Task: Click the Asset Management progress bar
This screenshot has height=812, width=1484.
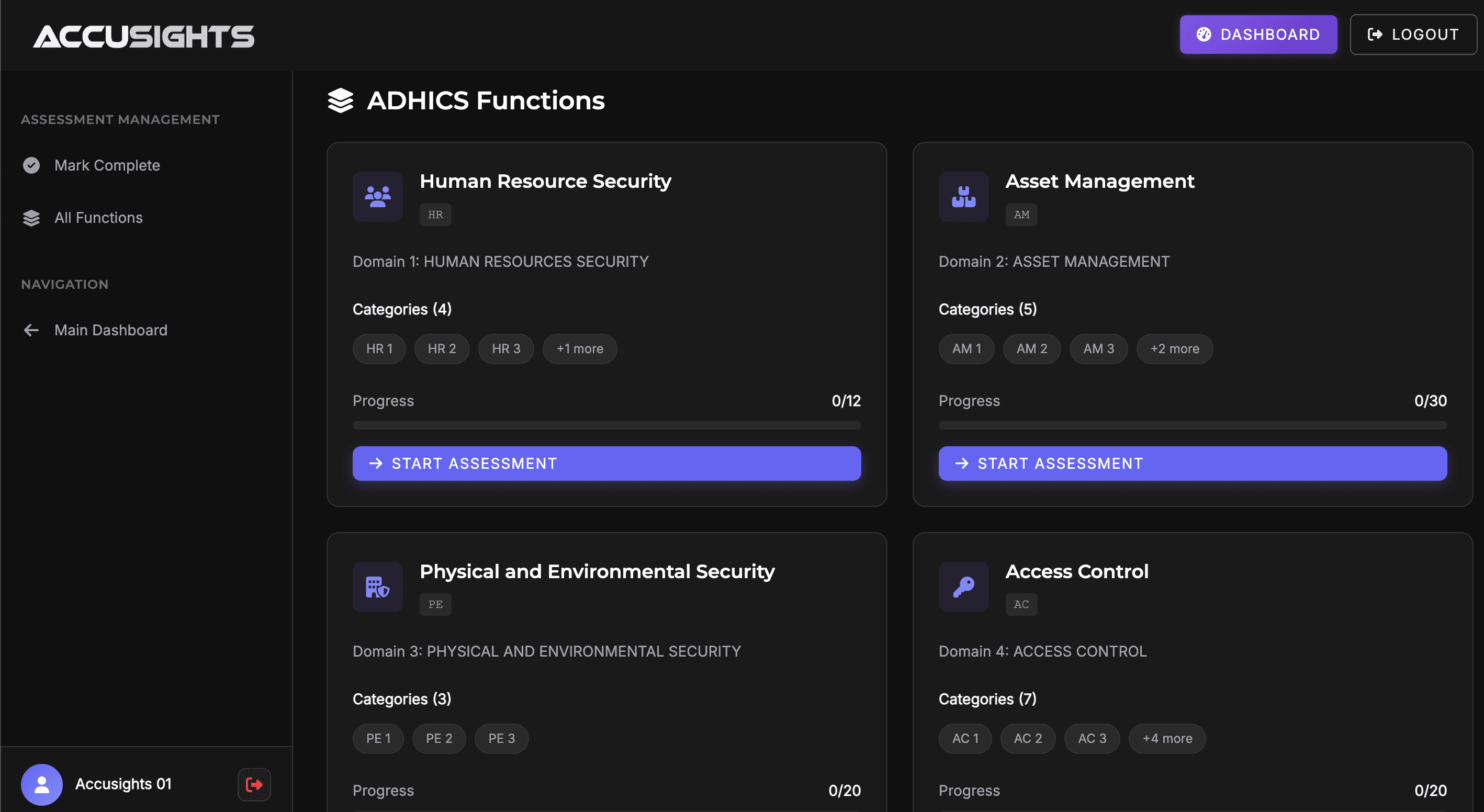Action: [x=1192, y=425]
